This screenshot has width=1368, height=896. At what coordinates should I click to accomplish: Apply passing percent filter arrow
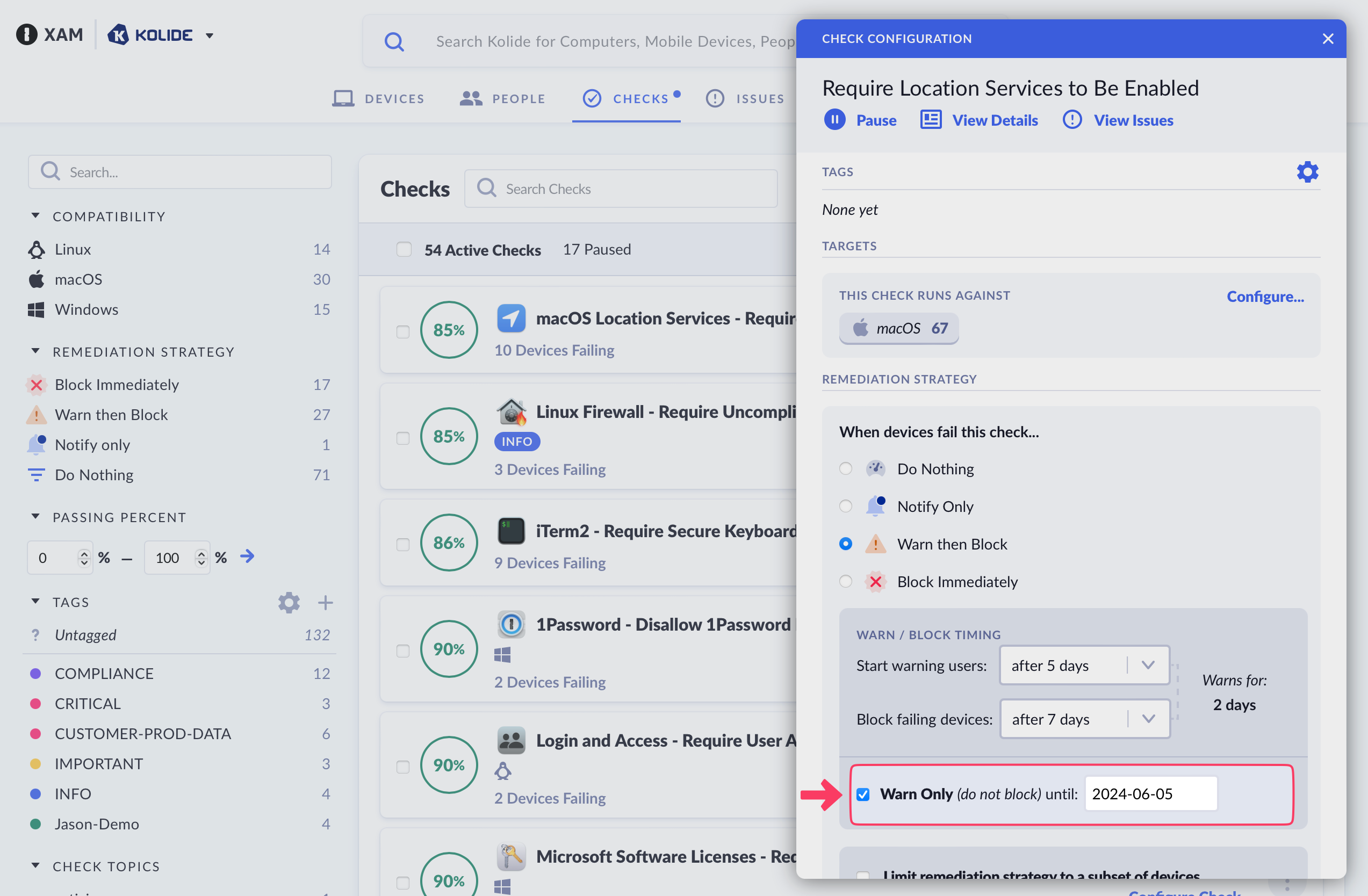coord(247,557)
